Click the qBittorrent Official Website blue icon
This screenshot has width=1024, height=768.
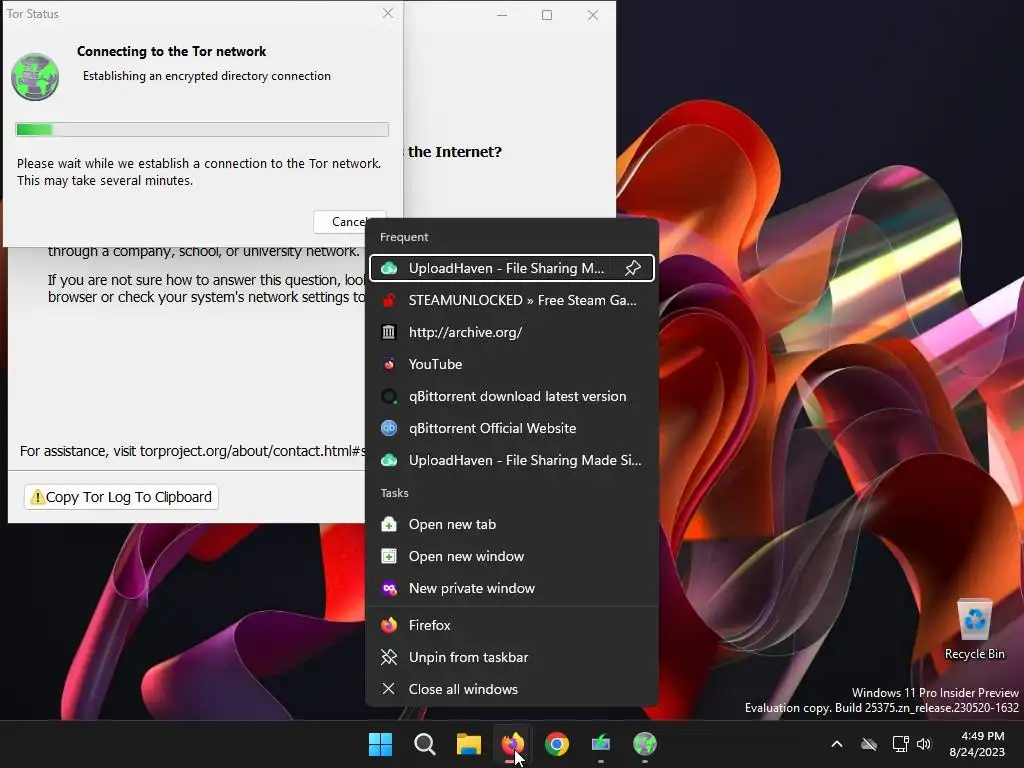389,428
